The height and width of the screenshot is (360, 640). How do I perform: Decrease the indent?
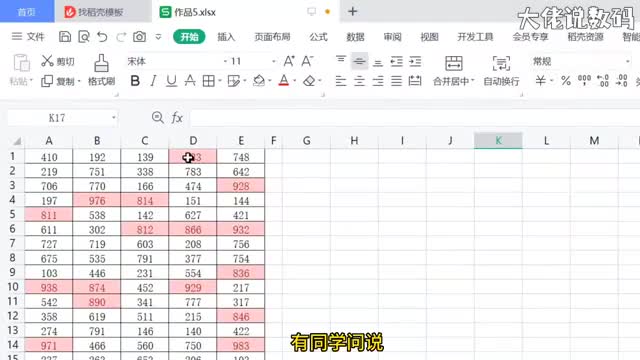point(396,61)
